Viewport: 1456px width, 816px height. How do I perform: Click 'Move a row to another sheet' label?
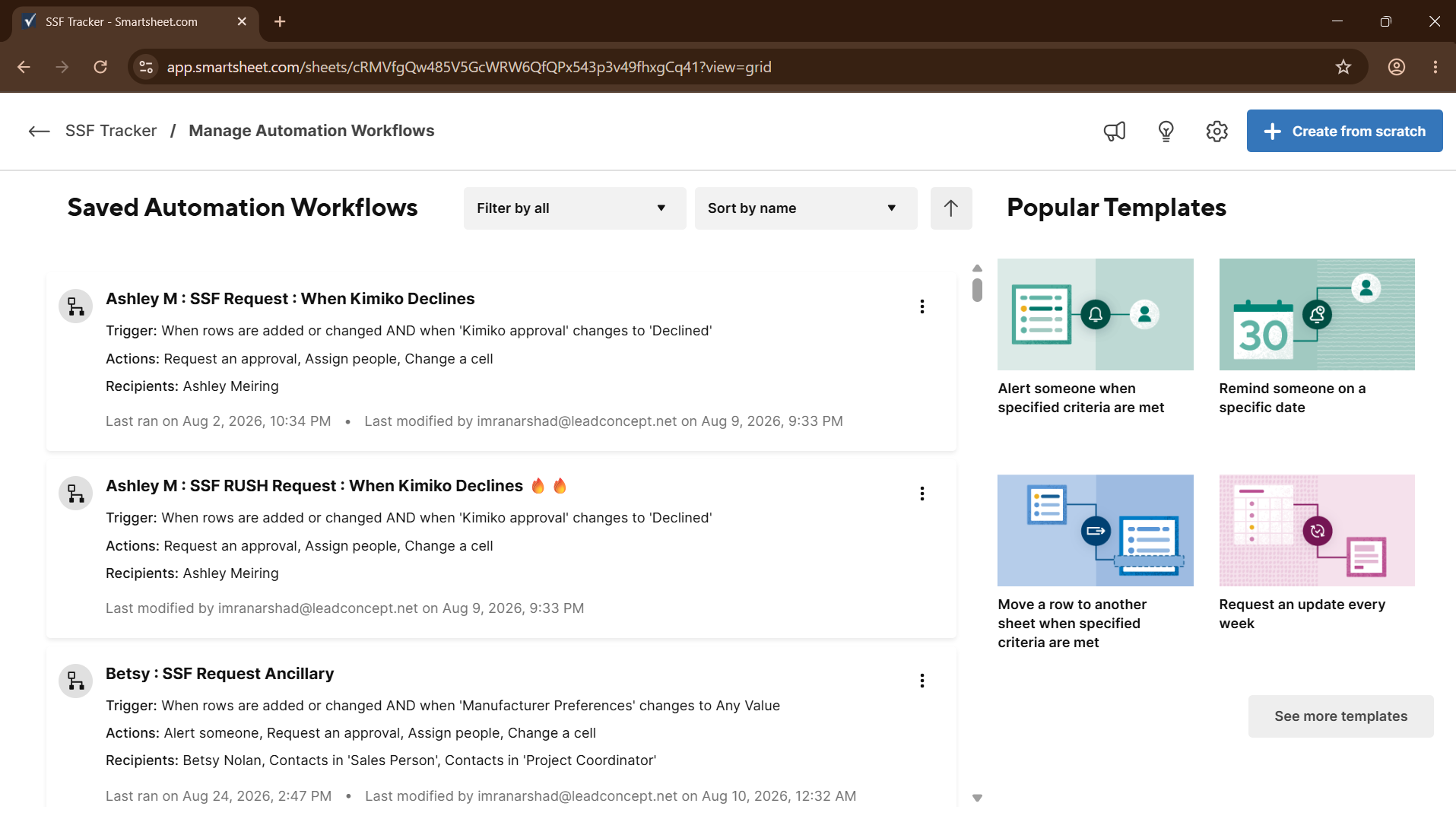[x=1072, y=623]
